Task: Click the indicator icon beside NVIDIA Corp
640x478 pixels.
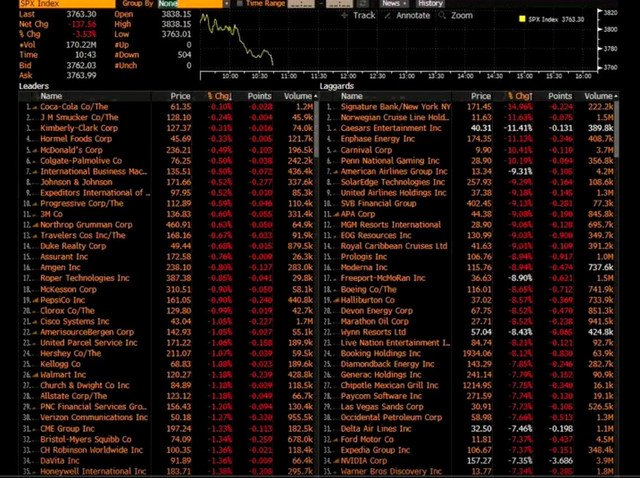Action: tap(336, 461)
